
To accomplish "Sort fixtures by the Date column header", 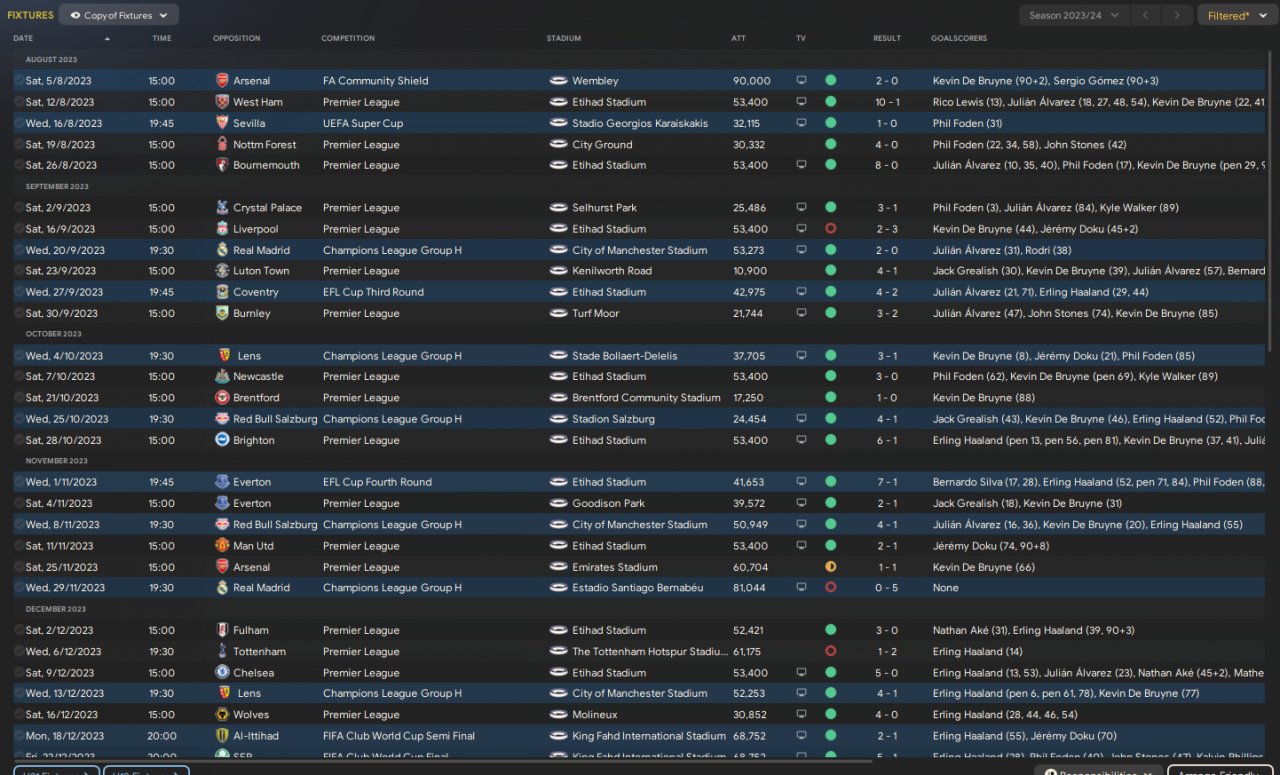I will coord(23,38).
